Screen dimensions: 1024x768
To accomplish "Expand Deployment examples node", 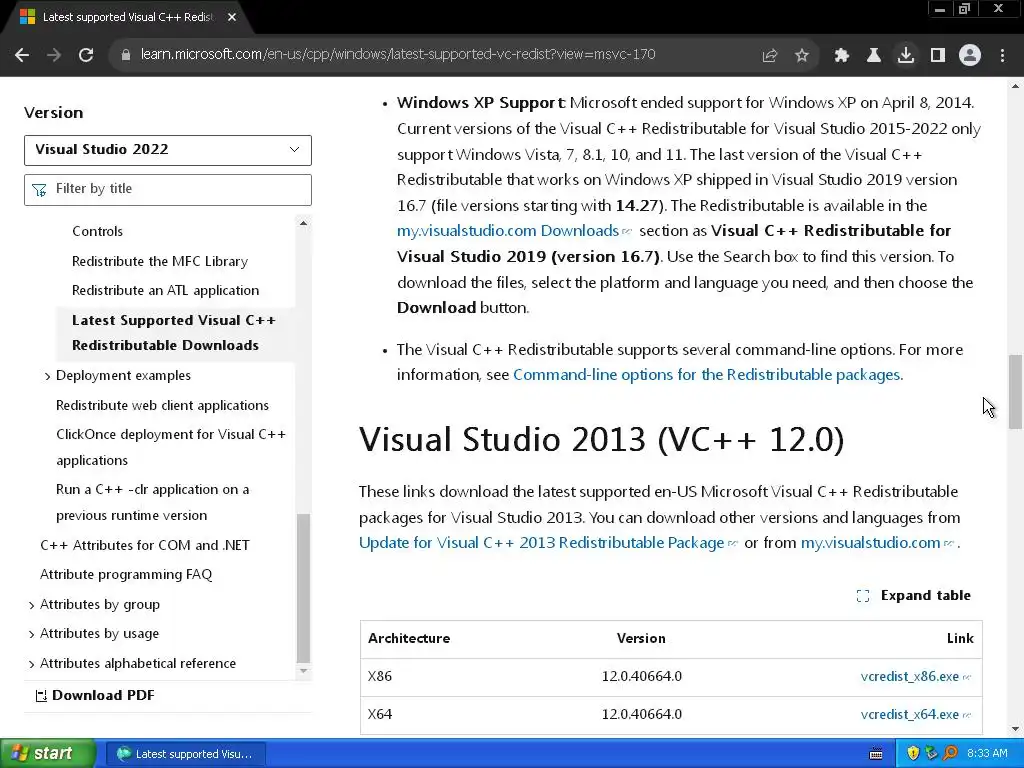I will pos(47,376).
